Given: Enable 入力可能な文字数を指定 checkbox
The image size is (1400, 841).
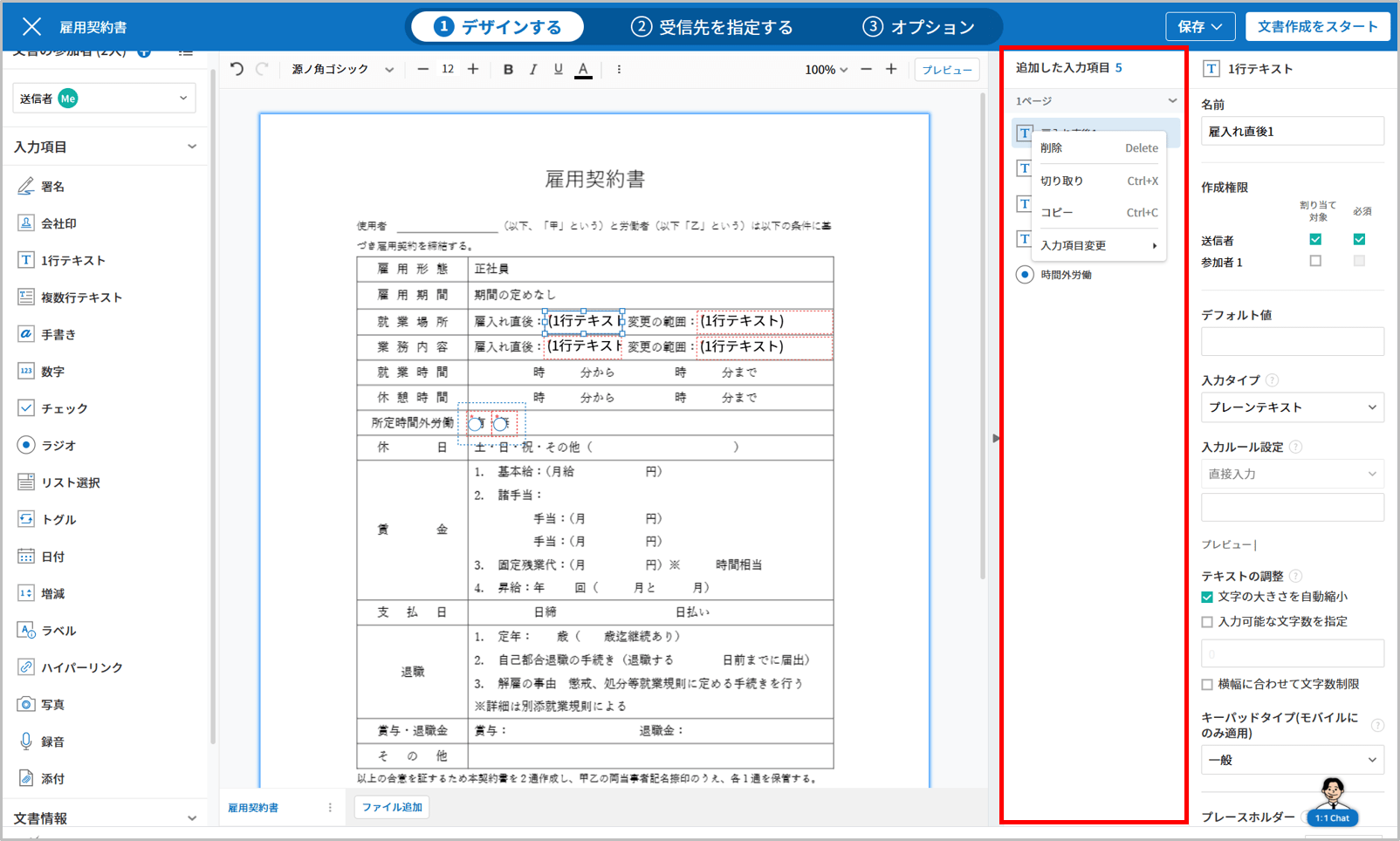Looking at the screenshot, I should click(x=1207, y=622).
